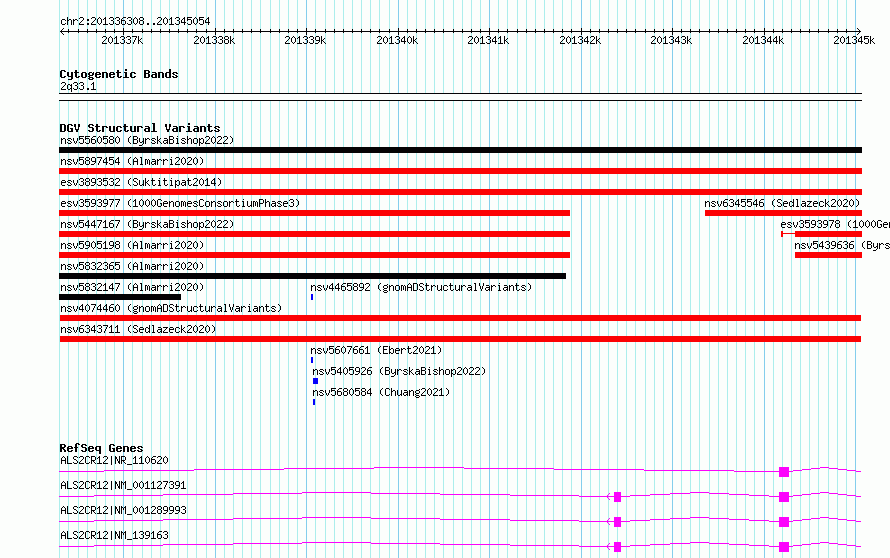This screenshot has width=890, height=558.
Task: Click the nsv5897454 (Almarri2020) label
Action: coord(132,161)
